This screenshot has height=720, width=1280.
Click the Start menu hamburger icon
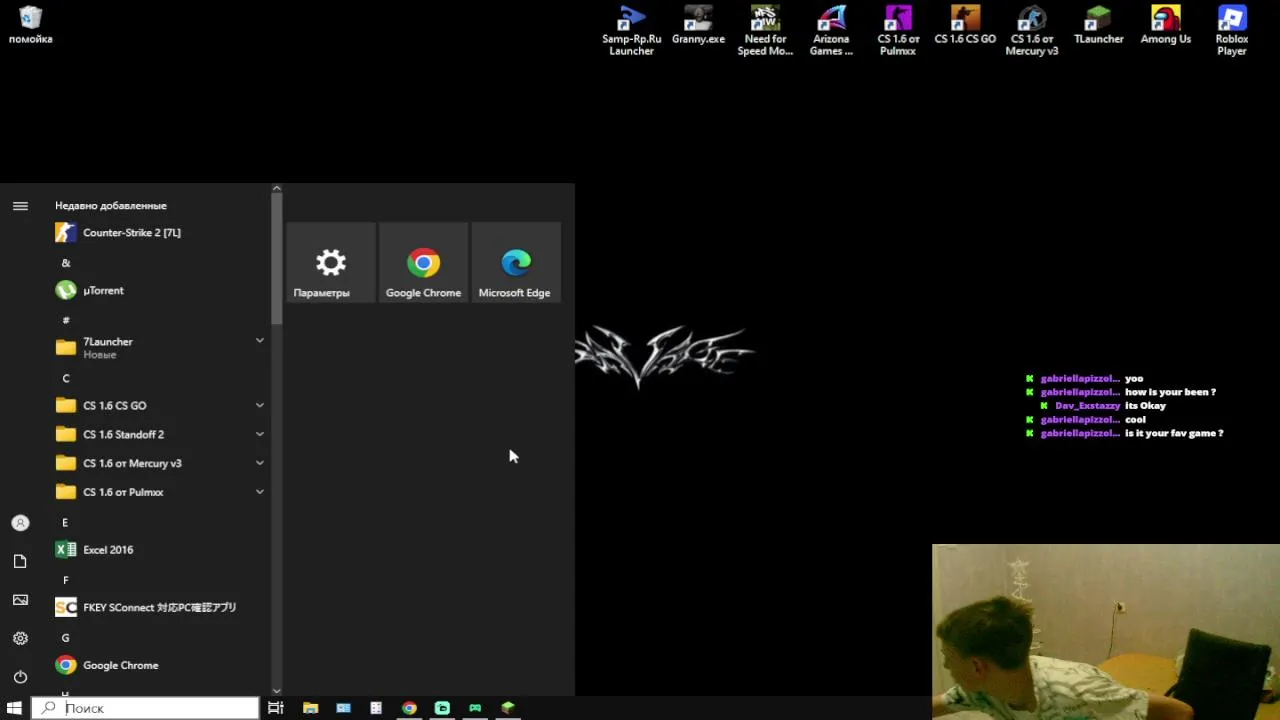(x=20, y=205)
